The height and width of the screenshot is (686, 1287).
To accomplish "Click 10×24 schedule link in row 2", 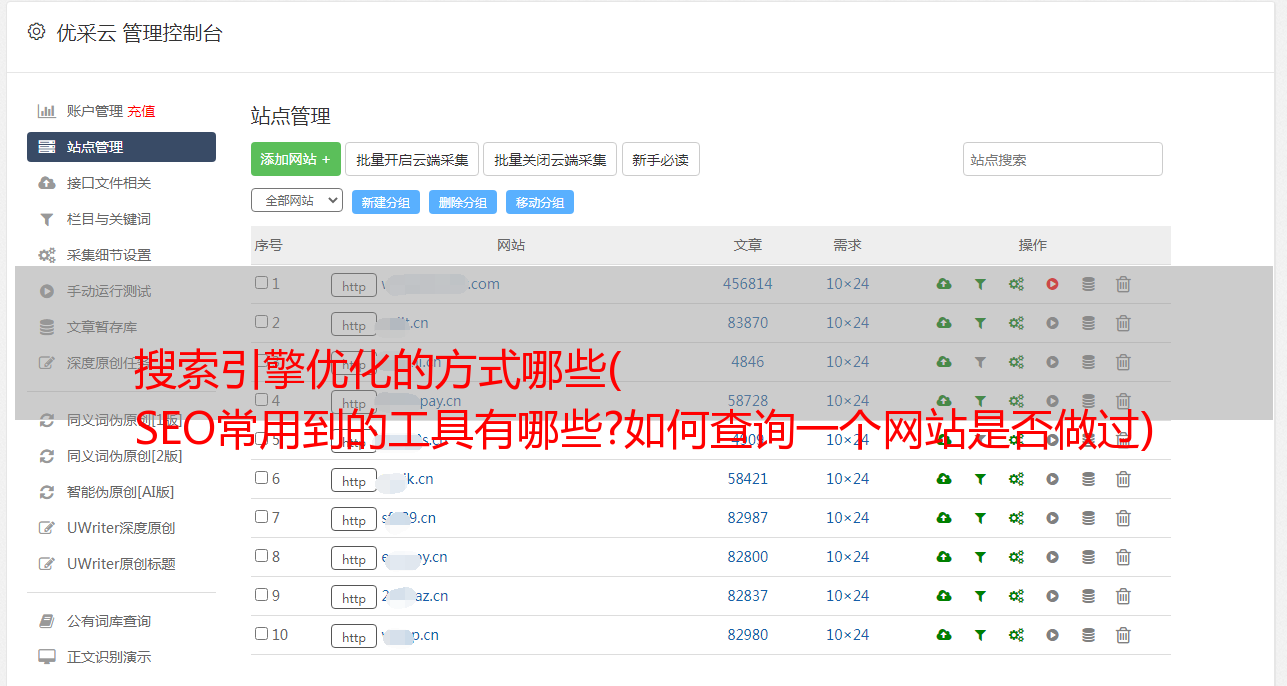I will pyautogui.click(x=847, y=323).
